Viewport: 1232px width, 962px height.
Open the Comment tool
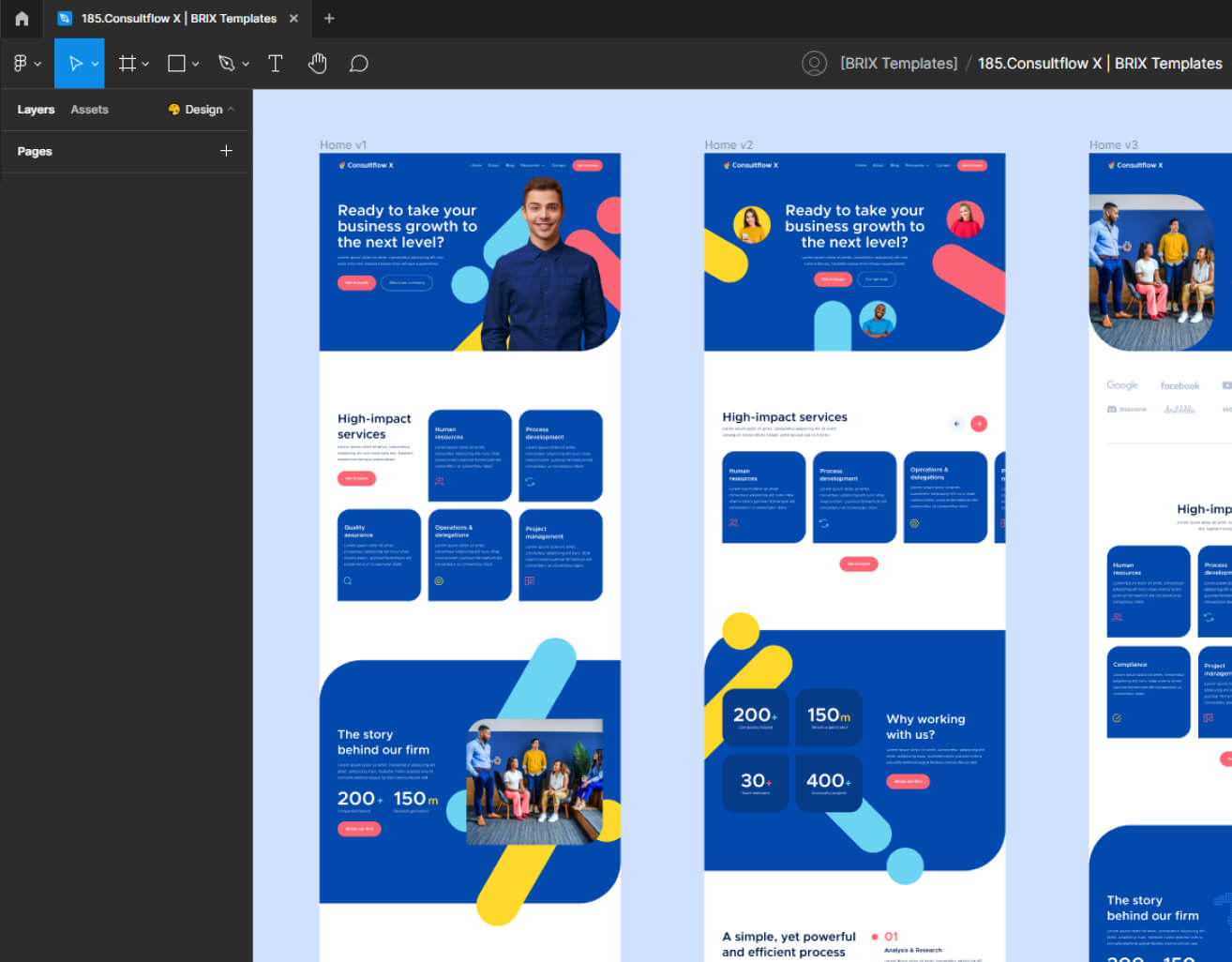pos(358,63)
